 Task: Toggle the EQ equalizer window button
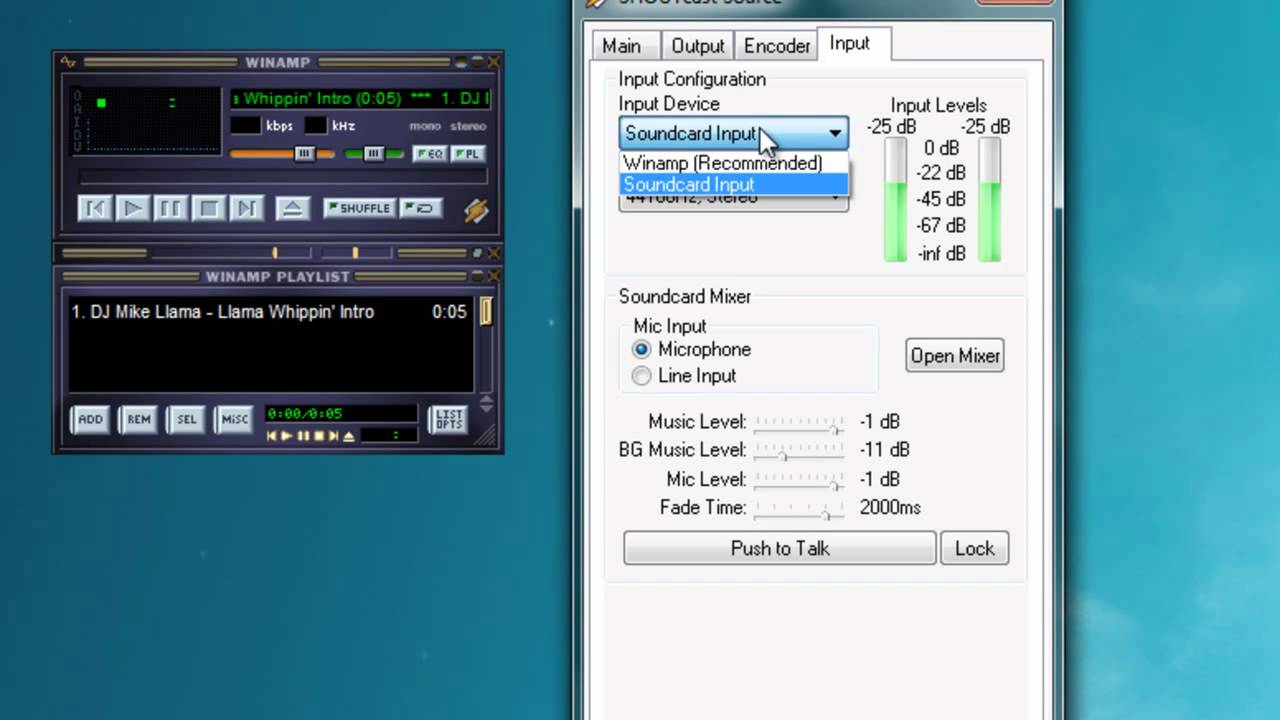[x=429, y=153]
